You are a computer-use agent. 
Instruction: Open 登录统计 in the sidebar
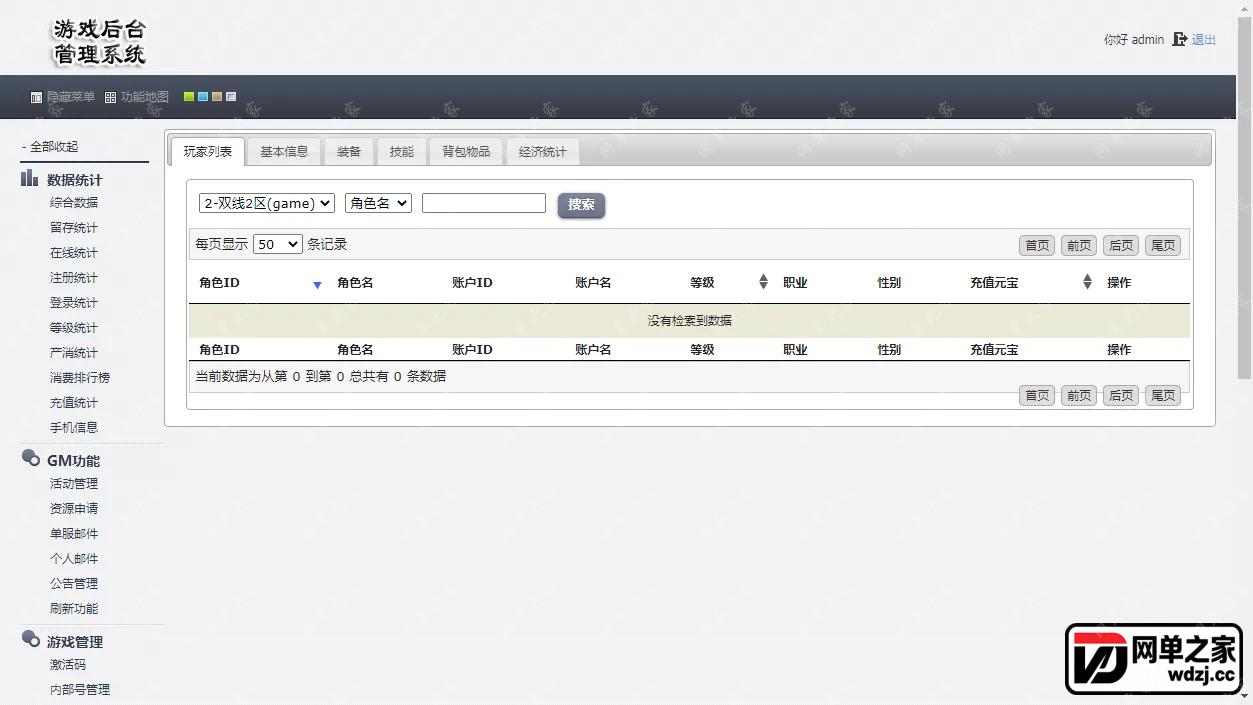click(x=74, y=302)
